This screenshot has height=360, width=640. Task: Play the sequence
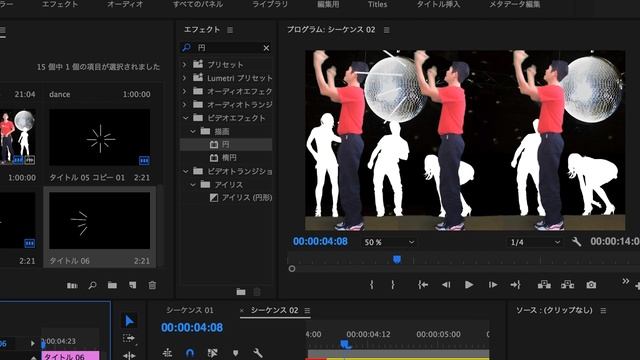[x=469, y=284]
